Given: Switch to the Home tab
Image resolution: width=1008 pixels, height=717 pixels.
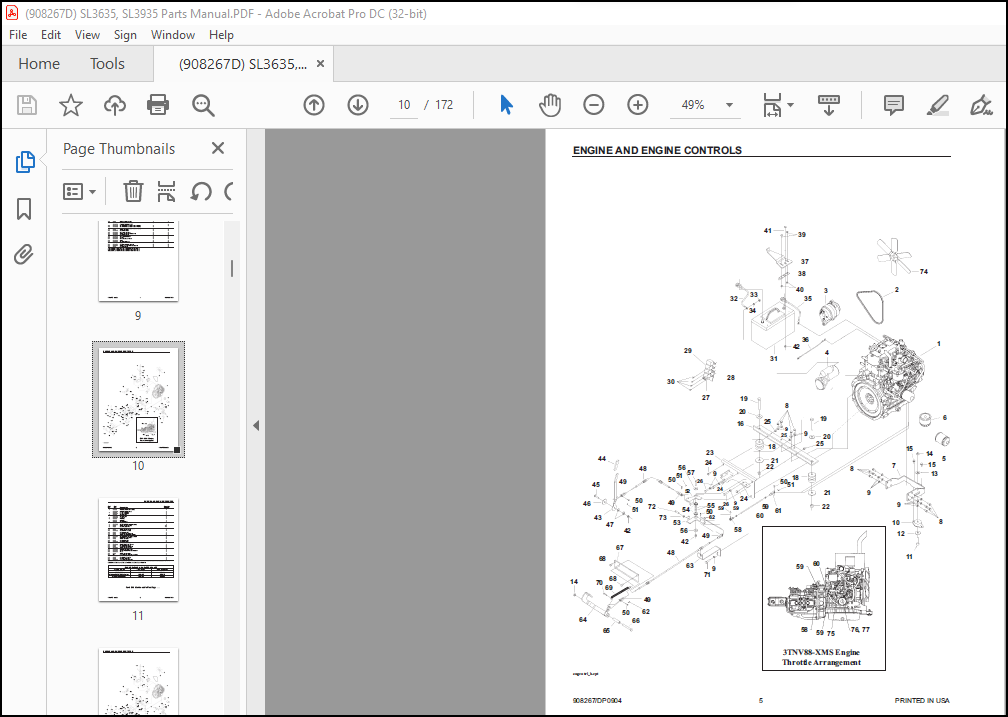Looking at the screenshot, I should 39,64.
